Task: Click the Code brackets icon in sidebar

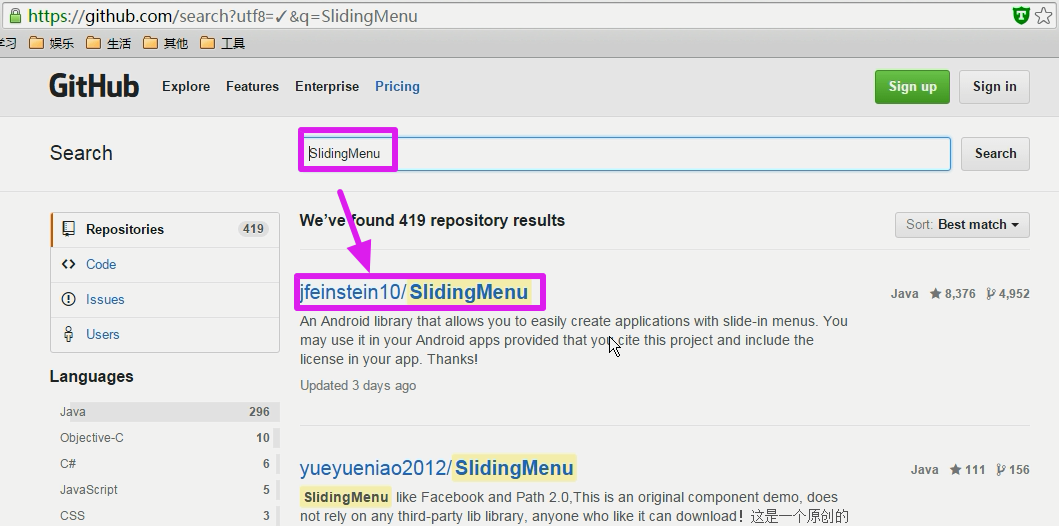Action: tap(68, 264)
